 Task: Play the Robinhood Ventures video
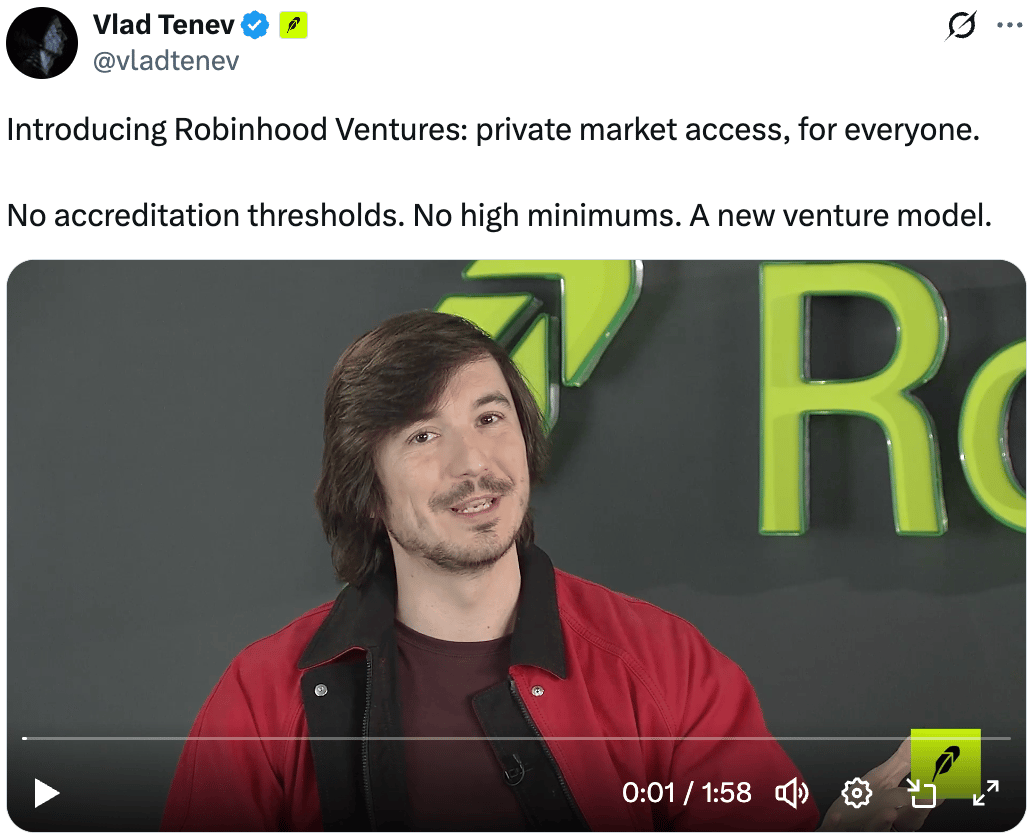click(47, 793)
